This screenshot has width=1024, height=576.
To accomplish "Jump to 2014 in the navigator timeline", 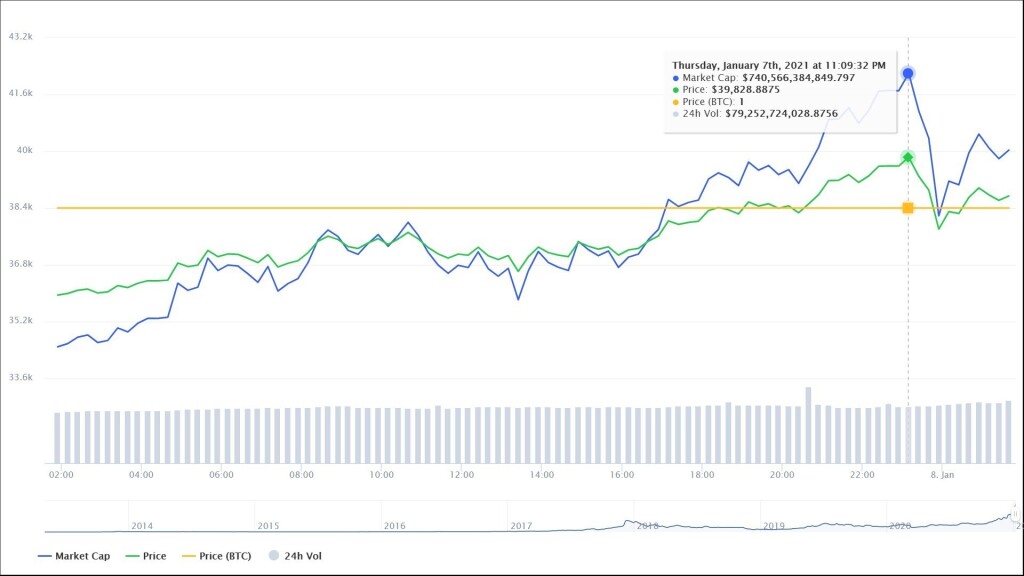I will [142, 525].
